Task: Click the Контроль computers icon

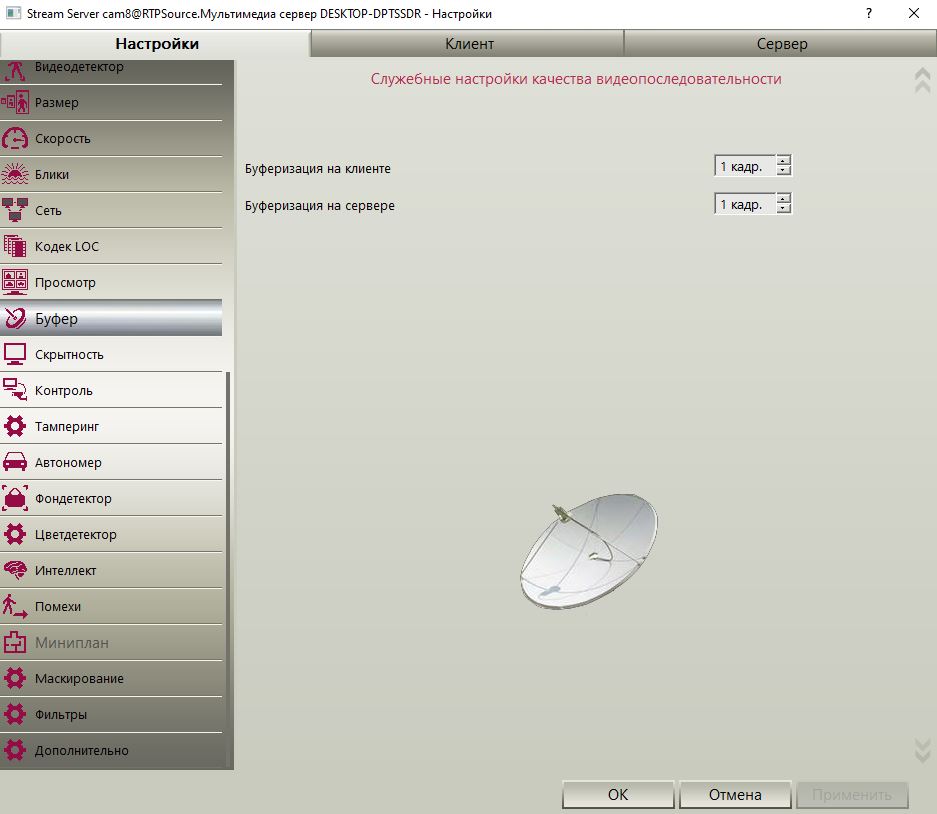Action: tap(15, 390)
